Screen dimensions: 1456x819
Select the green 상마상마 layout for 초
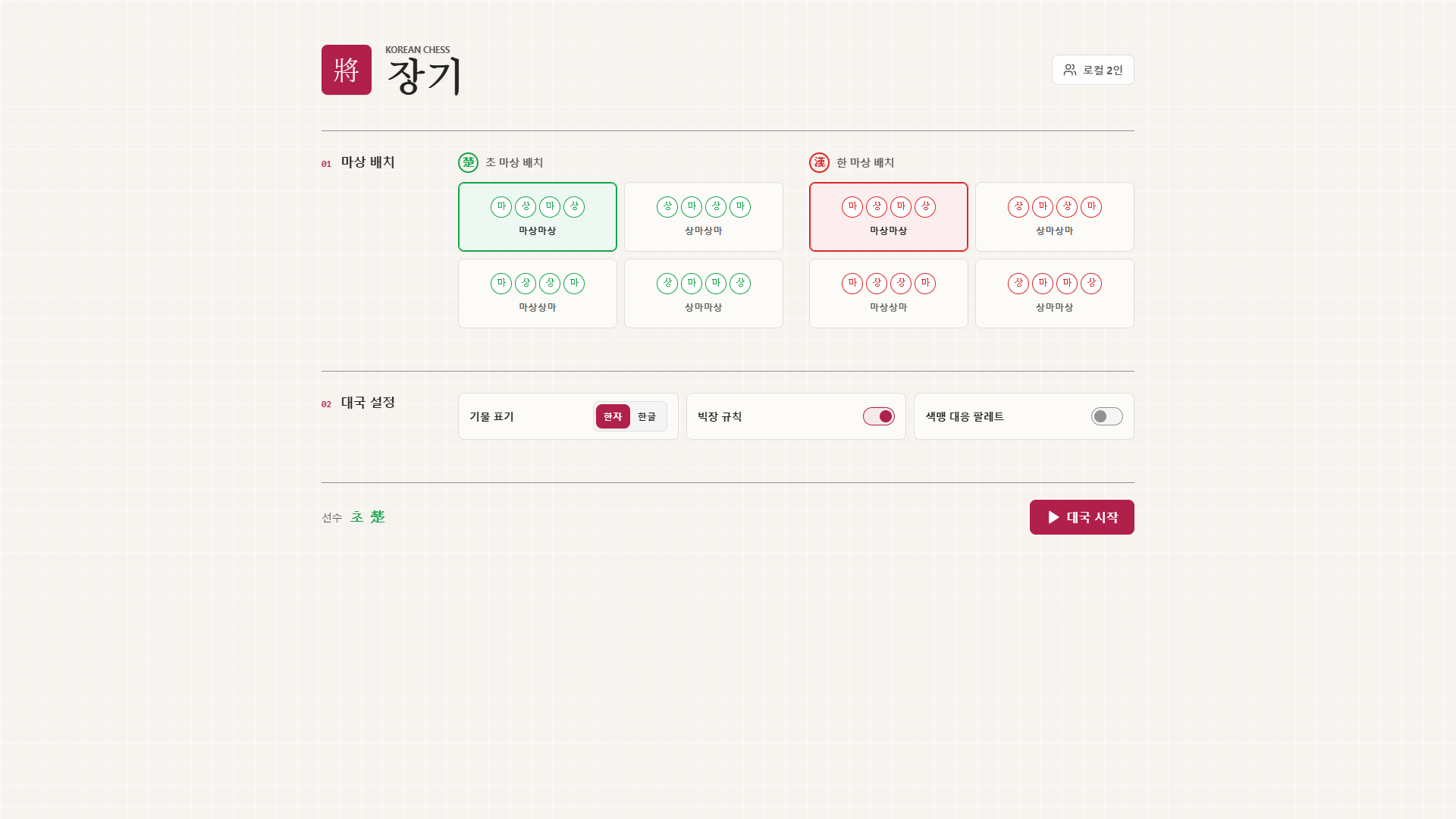pos(704,217)
